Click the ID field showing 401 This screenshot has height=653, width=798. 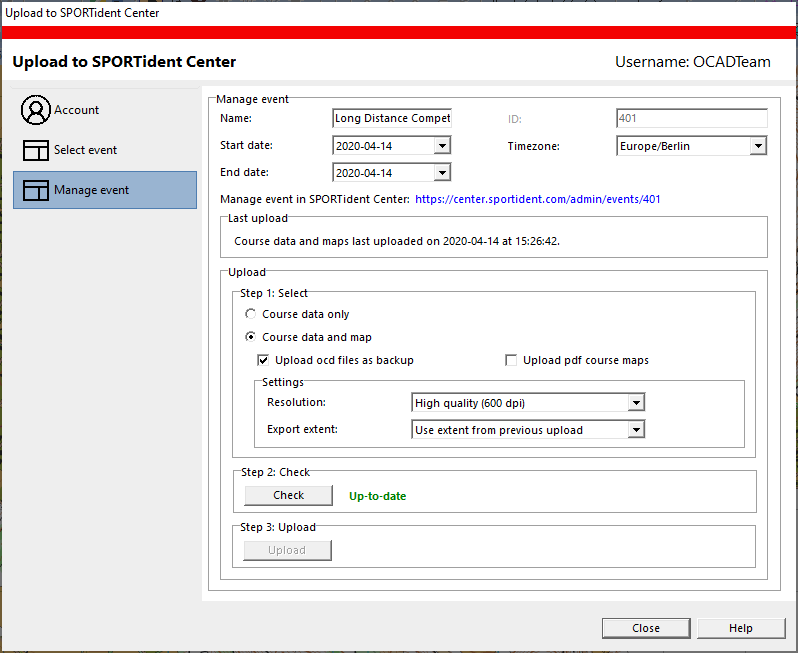coord(691,118)
